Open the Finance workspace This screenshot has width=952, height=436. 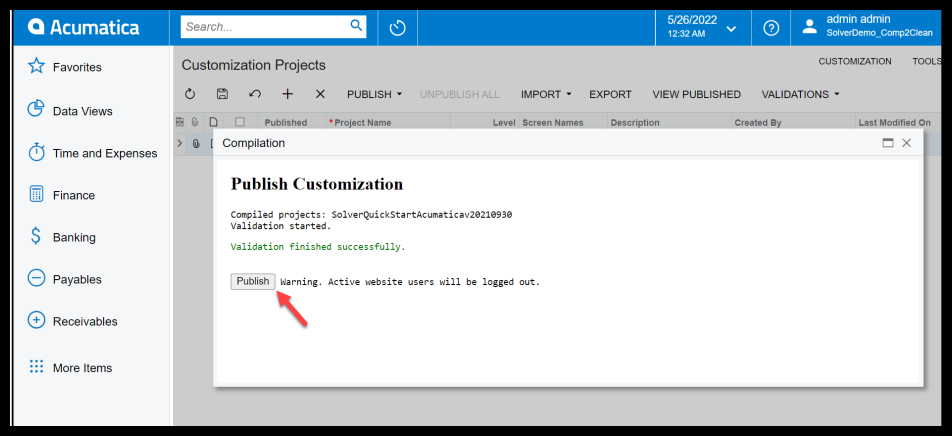pos(74,195)
